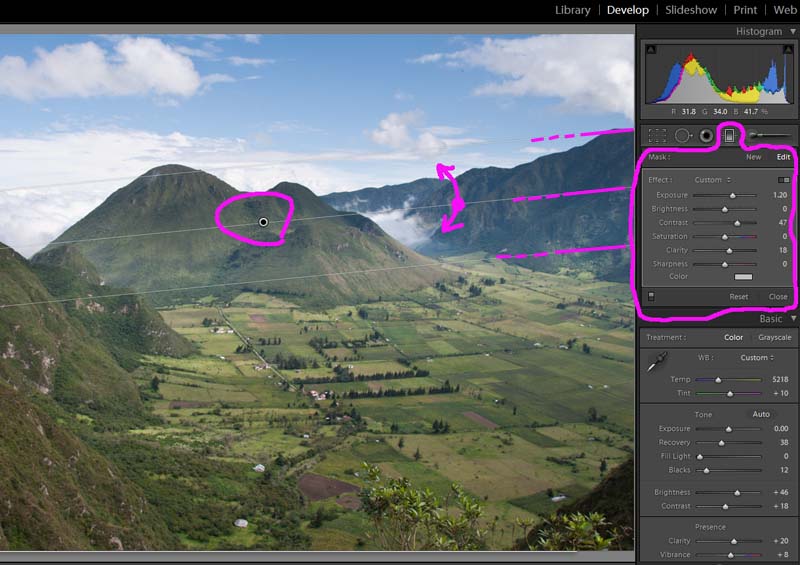Click Auto tone button
Screen dimensions: 800x565
(761, 414)
